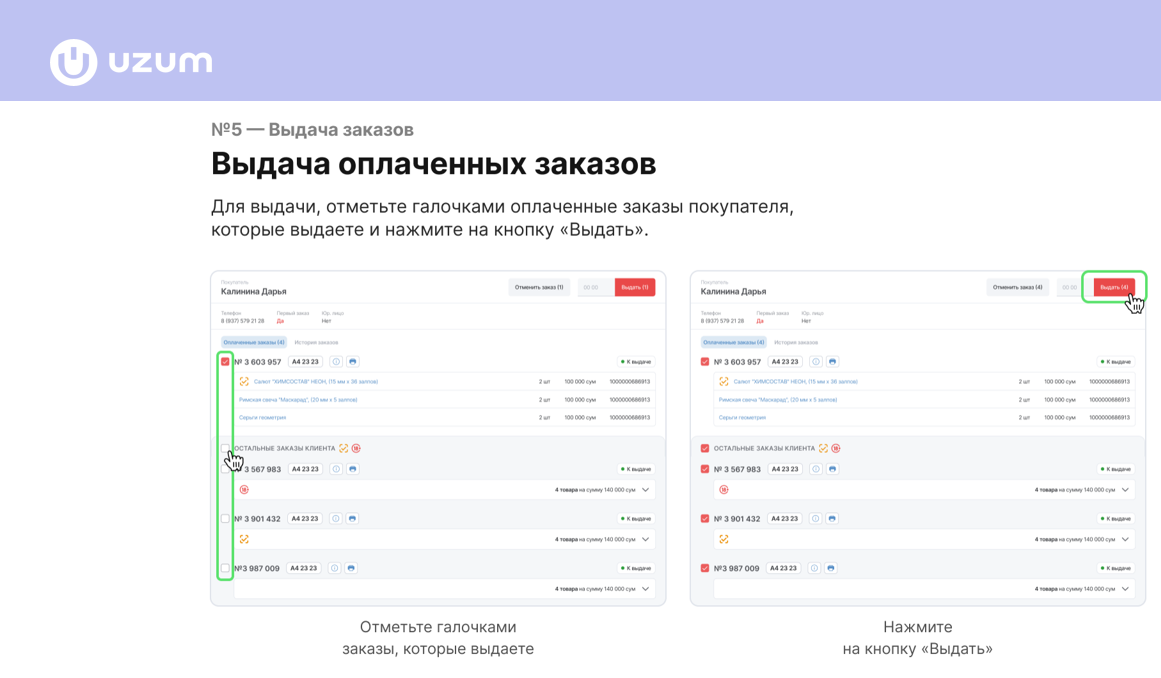Open Римская свеча "Маскарад" link, left screenshot
Image resolution: width=1161 pixels, height=678 pixels.
point(298,400)
